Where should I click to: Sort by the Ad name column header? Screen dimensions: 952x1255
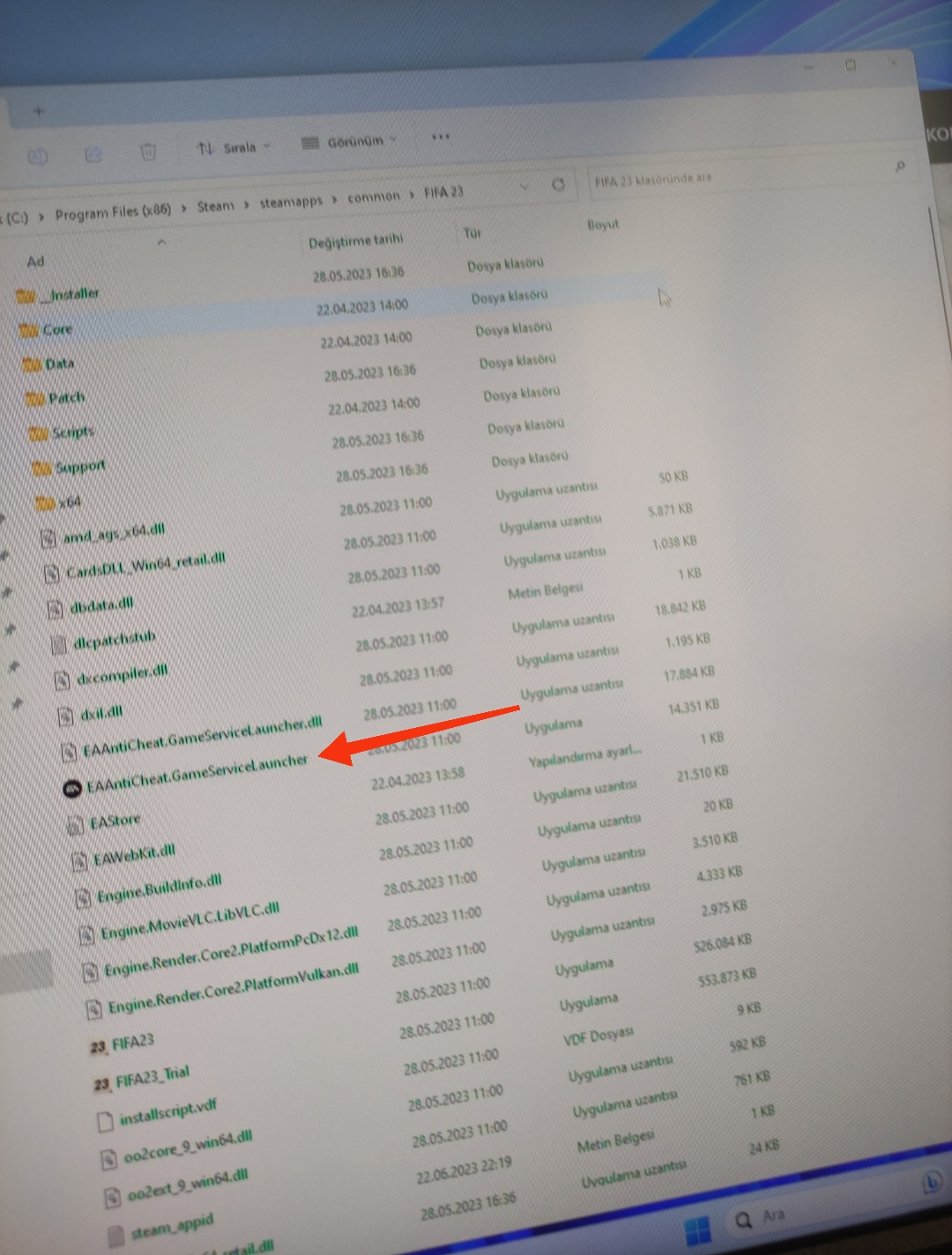coord(35,262)
